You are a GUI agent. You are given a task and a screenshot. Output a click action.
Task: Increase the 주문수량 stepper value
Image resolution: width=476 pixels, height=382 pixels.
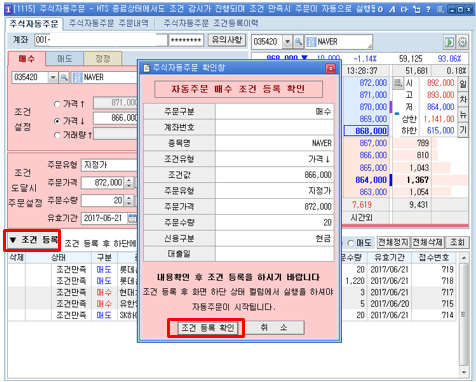pyautogui.click(x=128, y=198)
